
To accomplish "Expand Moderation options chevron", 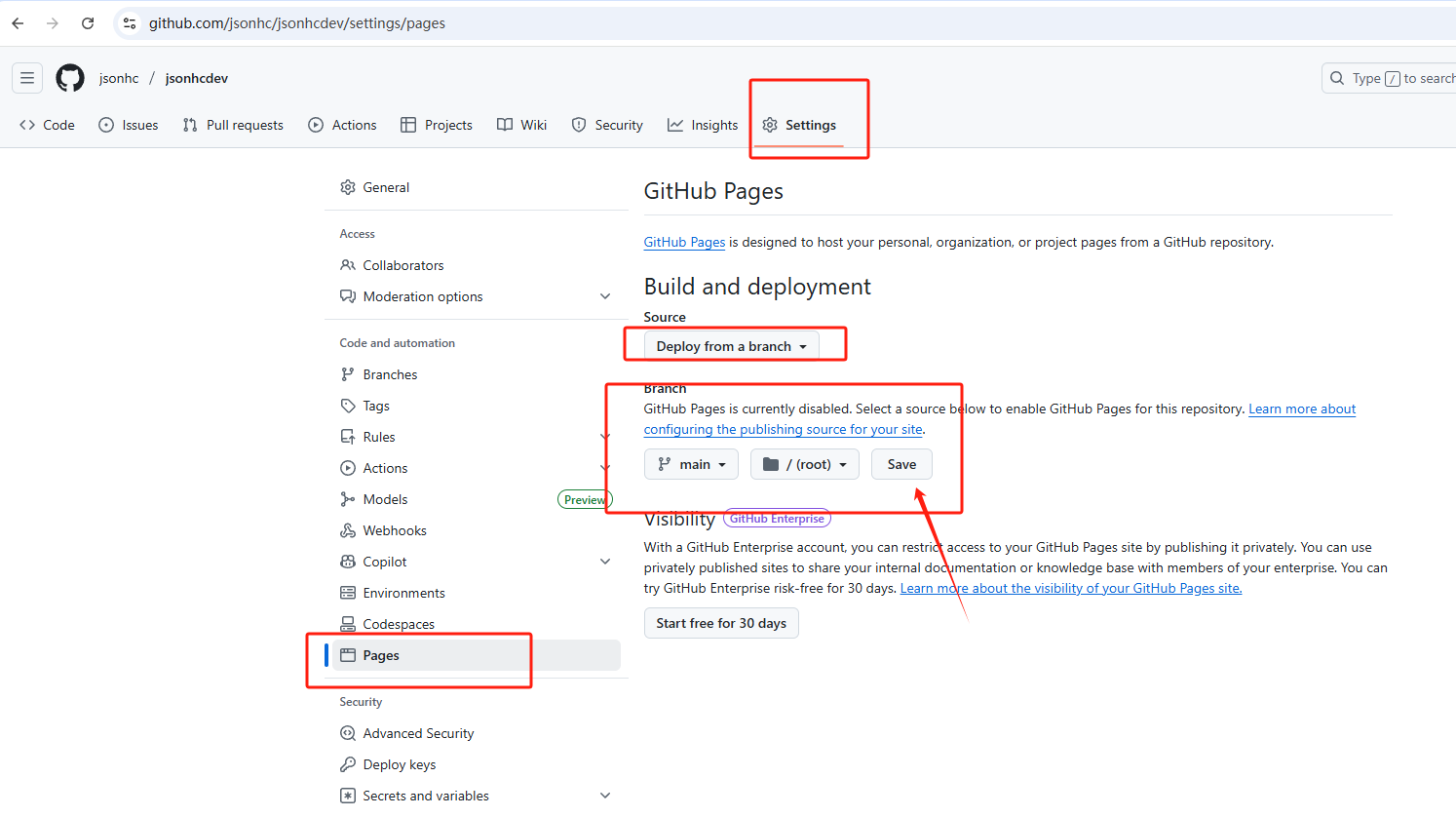I will (x=605, y=296).
